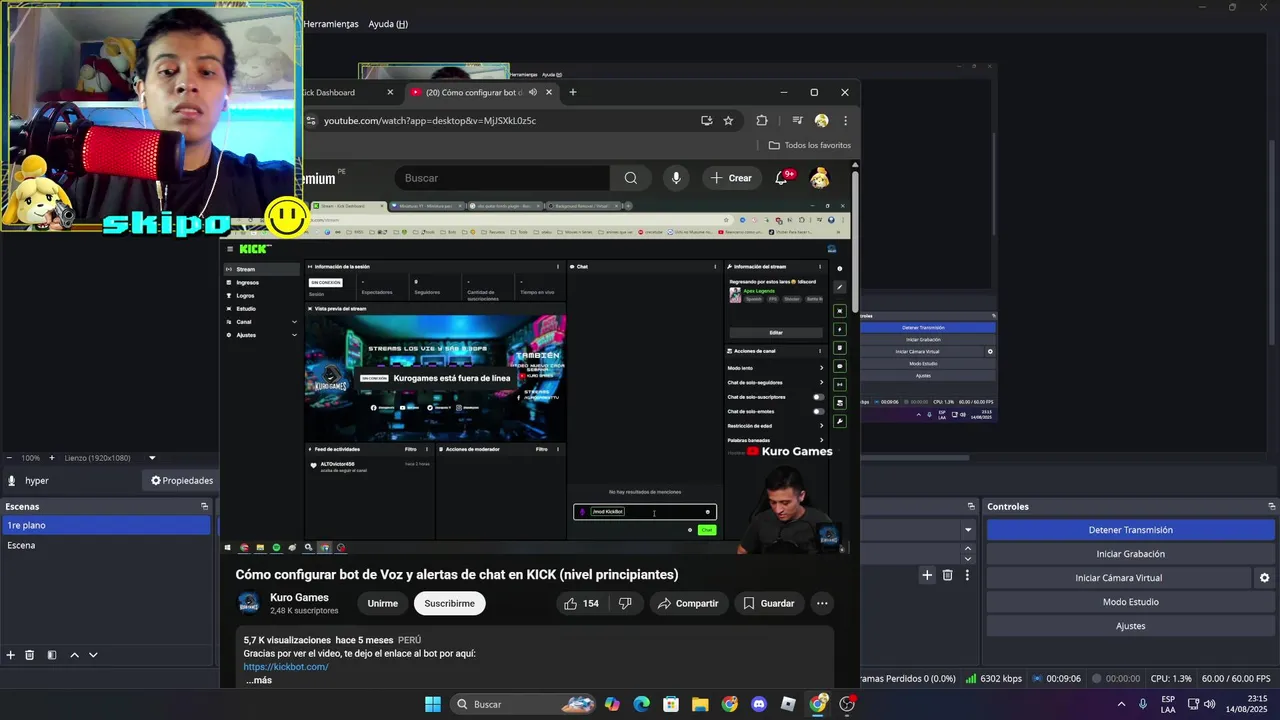Screen dimensions: 1280x720
Task: Move scene up with the up arrow
Action: tap(74, 655)
